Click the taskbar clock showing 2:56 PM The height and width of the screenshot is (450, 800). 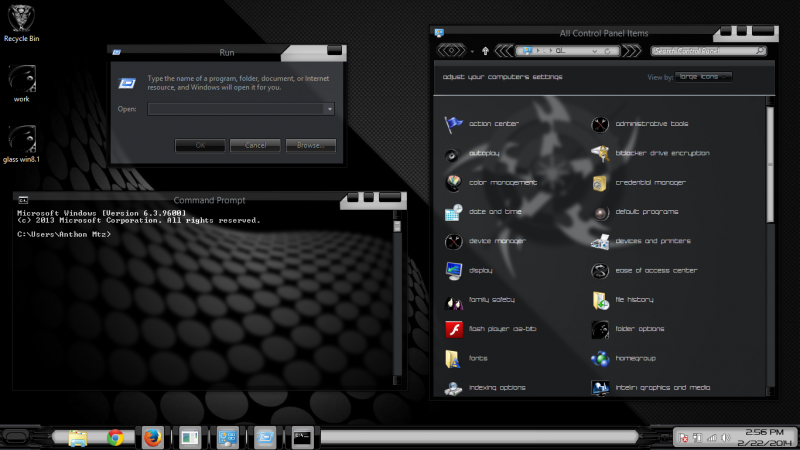coord(764,437)
